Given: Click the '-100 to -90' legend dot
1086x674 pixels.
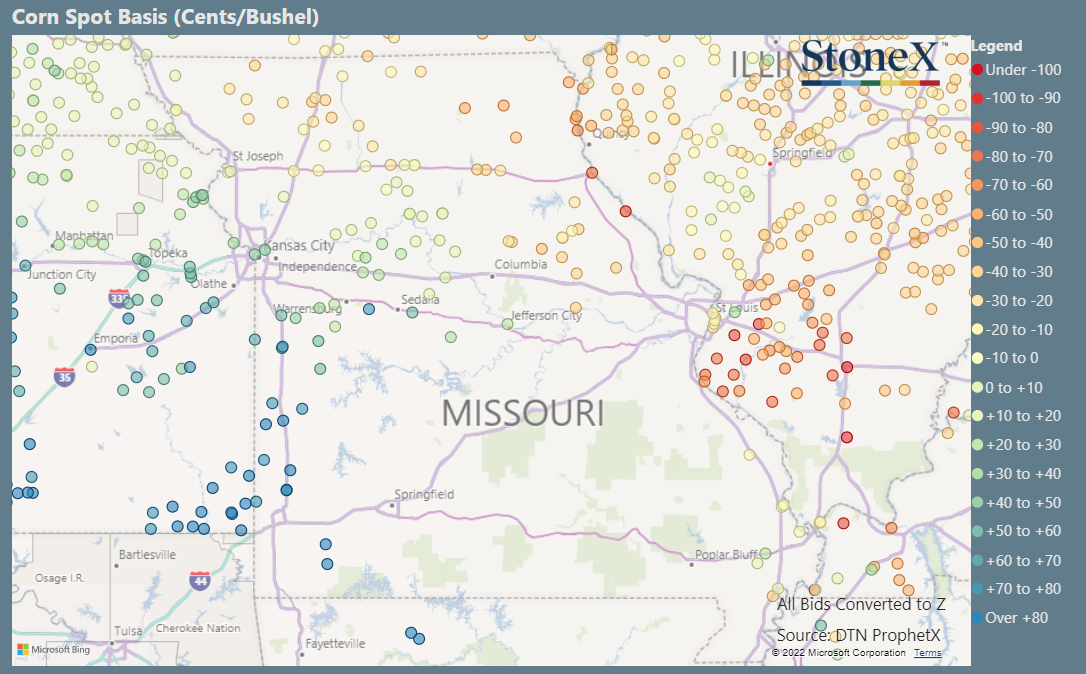Looking at the screenshot, I should pos(977,98).
